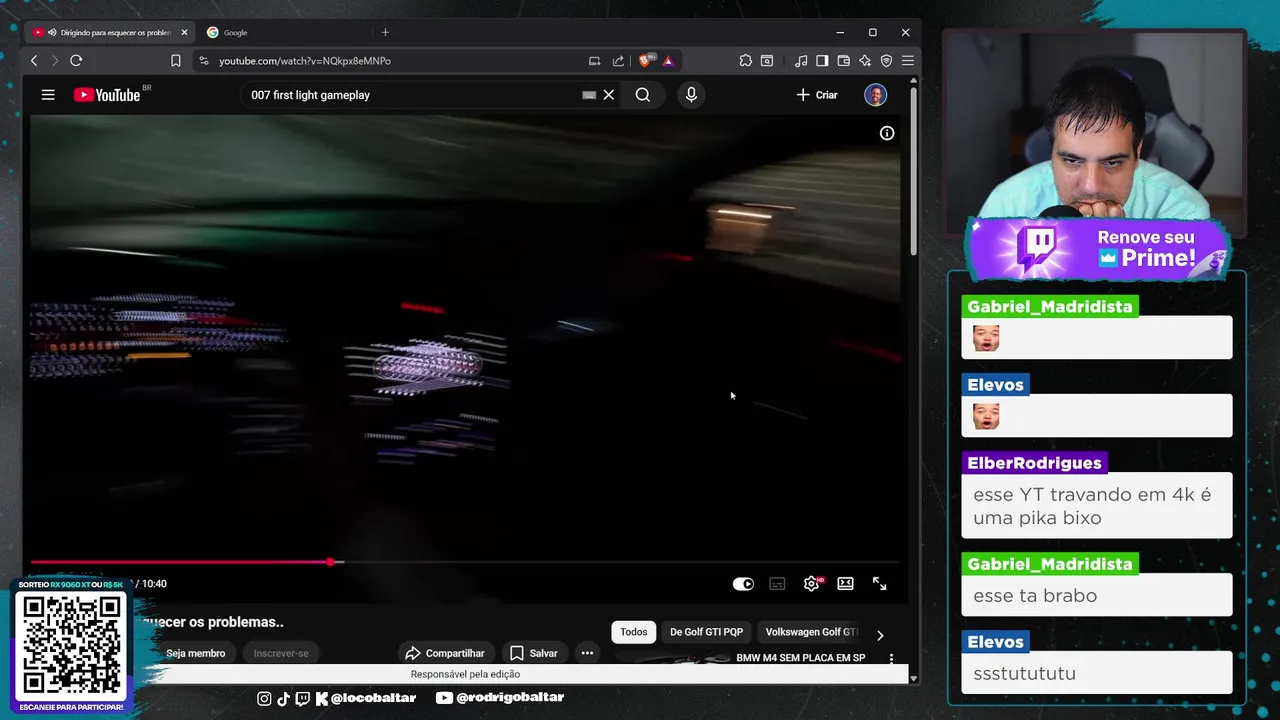Open the browser extensions puzzle icon
The height and width of the screenshot is (720, 1280).
(745, 61)
